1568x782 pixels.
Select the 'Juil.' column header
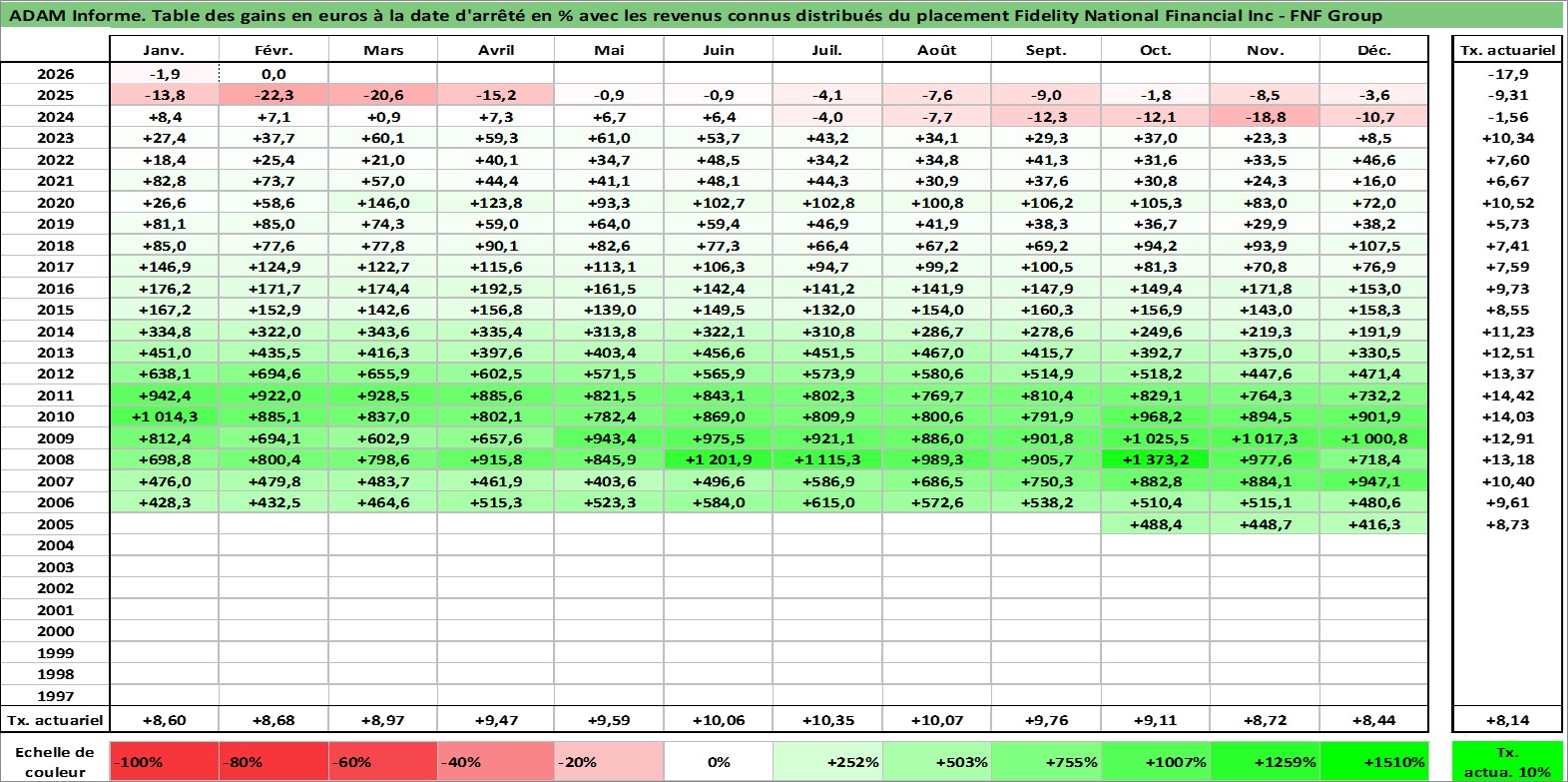tap(827, 50)
